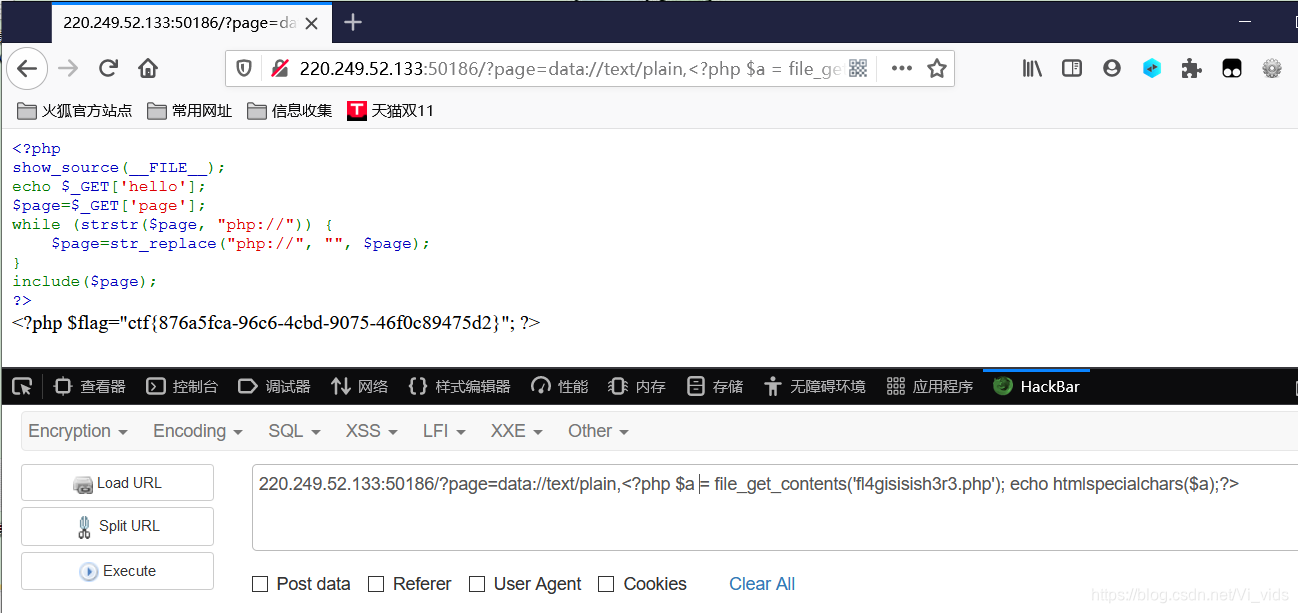The image size is (1298, 613).
Task: Switch to the 性能 performance tab
Action: tap(559, 386)
